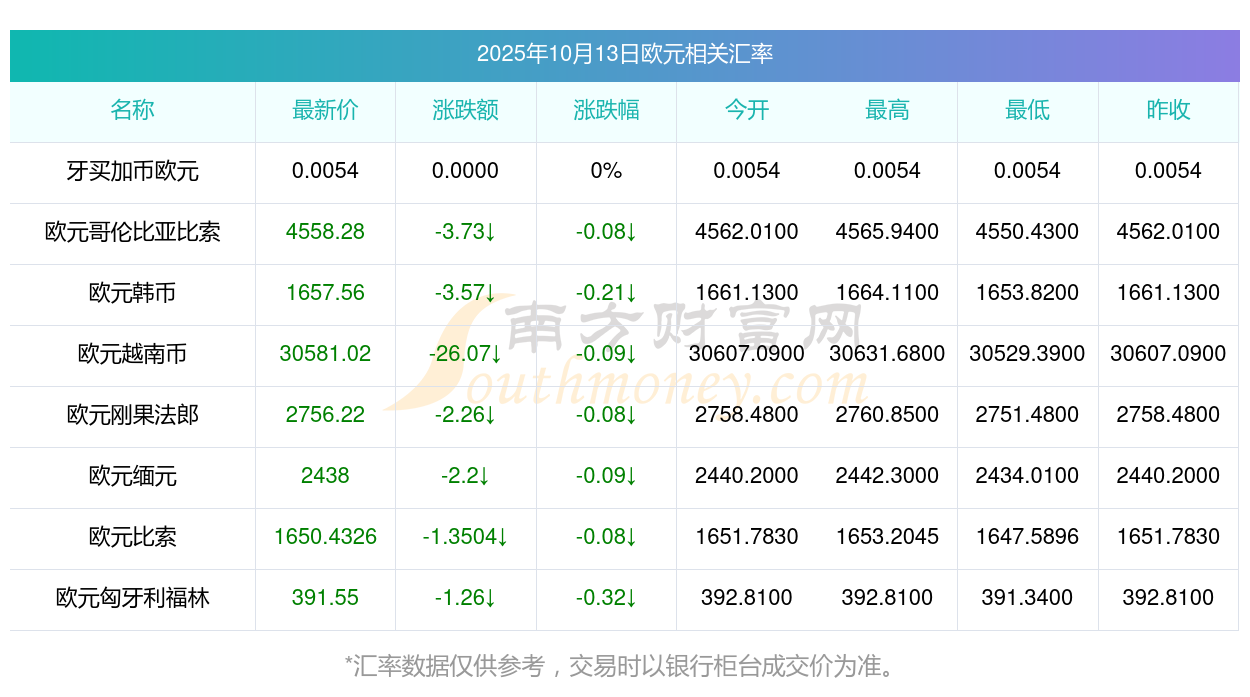Click high value 1653.2045

tap(887, 537)
